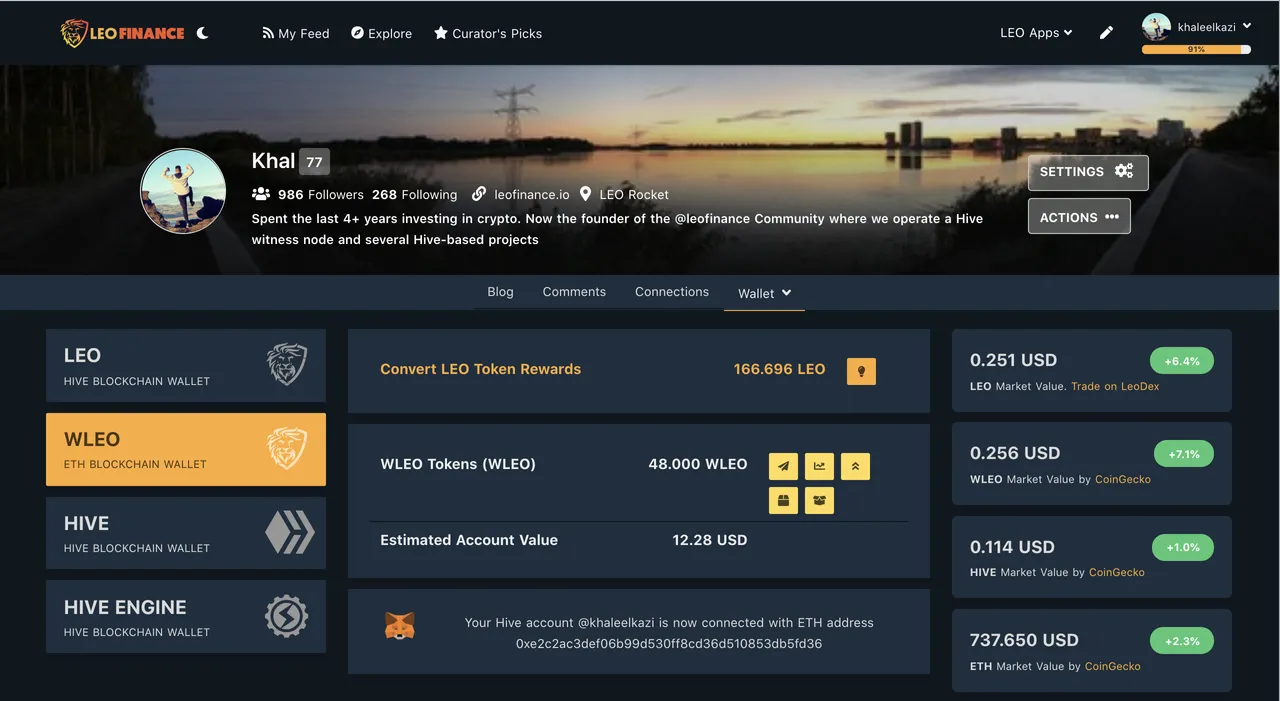Expand the Wallet tab dropdown

point(765,293)
